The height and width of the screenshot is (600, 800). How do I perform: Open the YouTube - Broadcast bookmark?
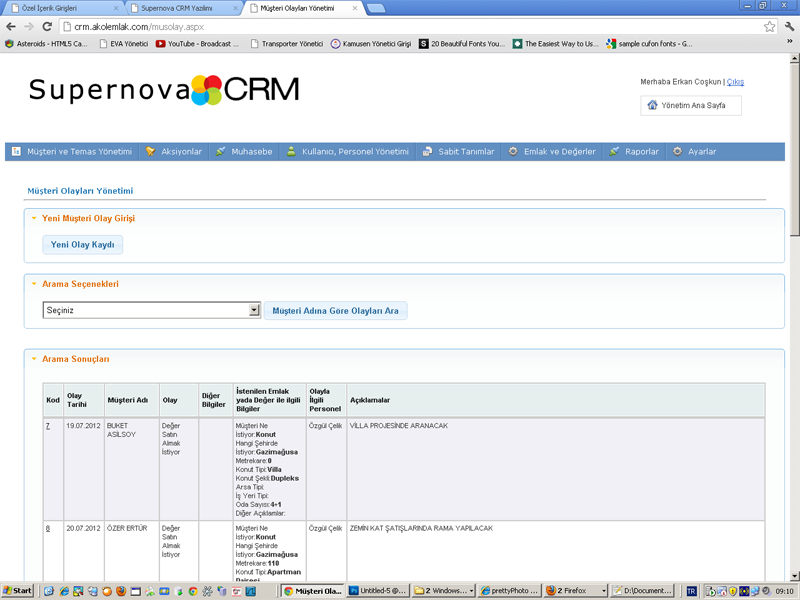click(197, 44)
